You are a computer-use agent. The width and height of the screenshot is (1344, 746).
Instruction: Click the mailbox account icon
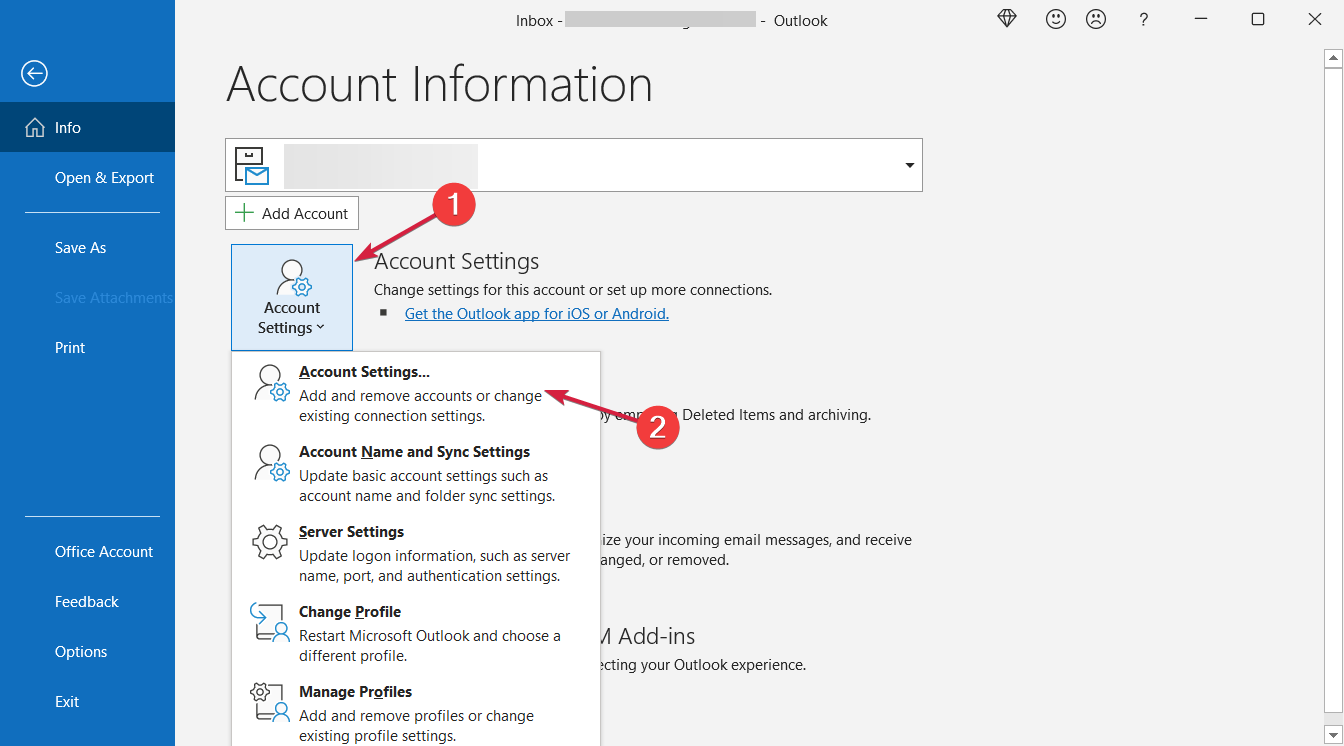pos(251,166)
